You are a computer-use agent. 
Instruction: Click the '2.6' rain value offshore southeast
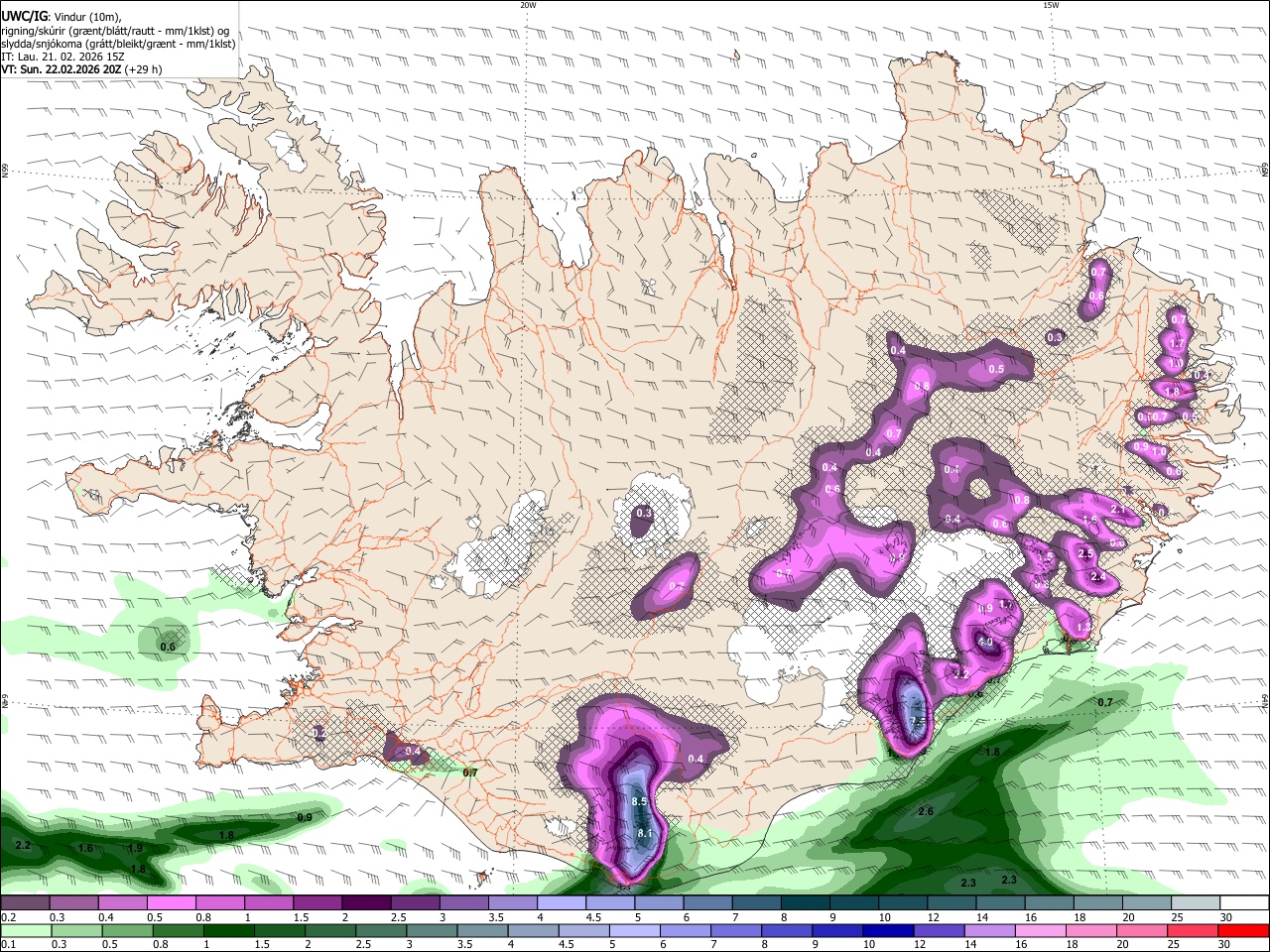pyautogui.click(x=926, y=811)
